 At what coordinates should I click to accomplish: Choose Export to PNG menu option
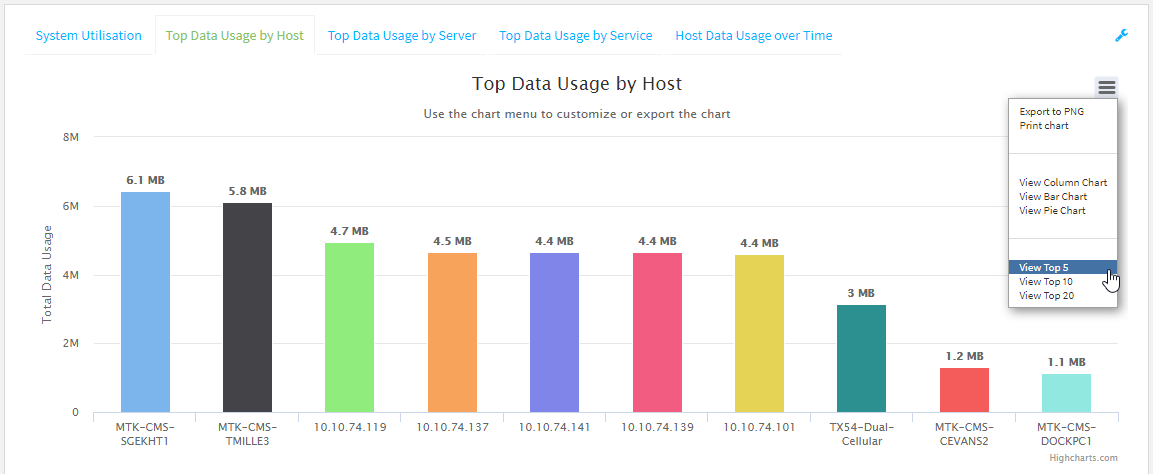(1051, 112)
